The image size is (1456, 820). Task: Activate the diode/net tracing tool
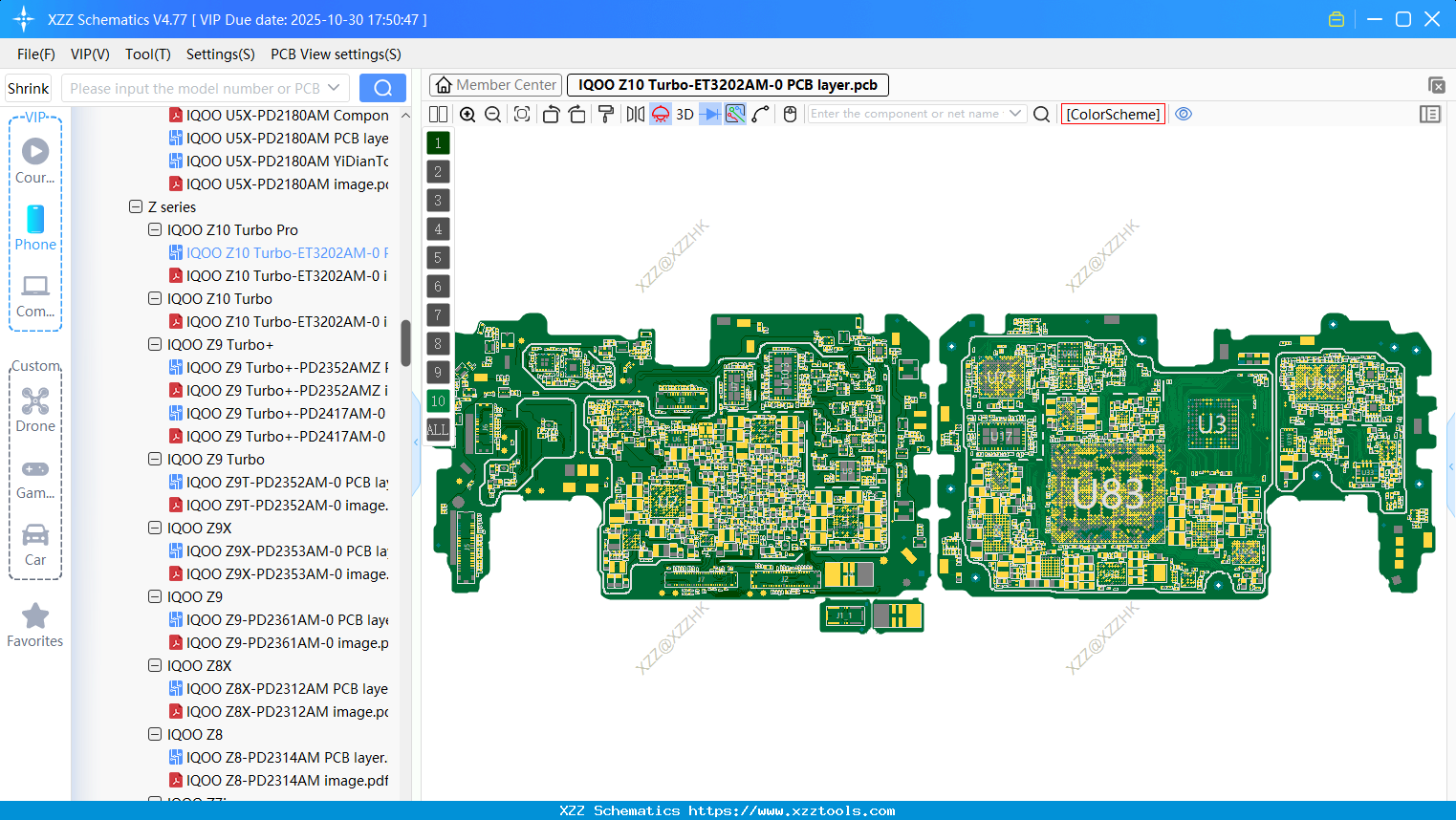coord(710,114)
